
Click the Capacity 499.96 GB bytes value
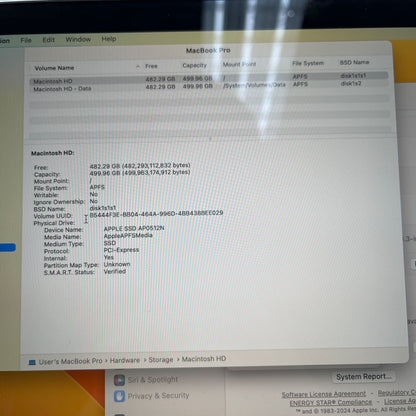(140, 173)
